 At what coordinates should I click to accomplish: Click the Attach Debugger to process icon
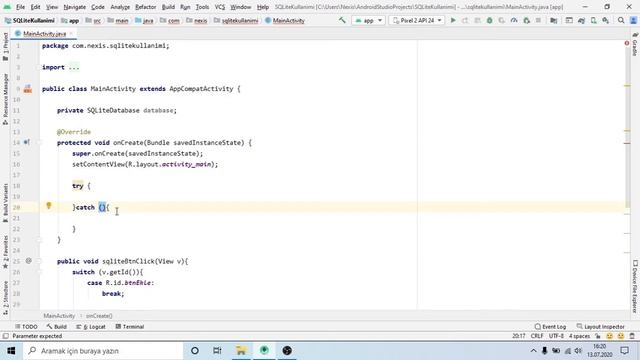click(x=527, y=20)
